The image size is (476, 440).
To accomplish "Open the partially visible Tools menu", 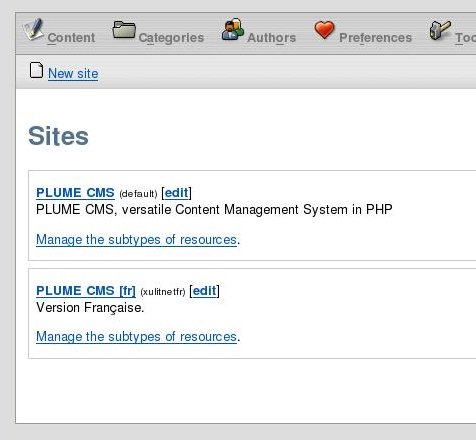I will [465, 38].
